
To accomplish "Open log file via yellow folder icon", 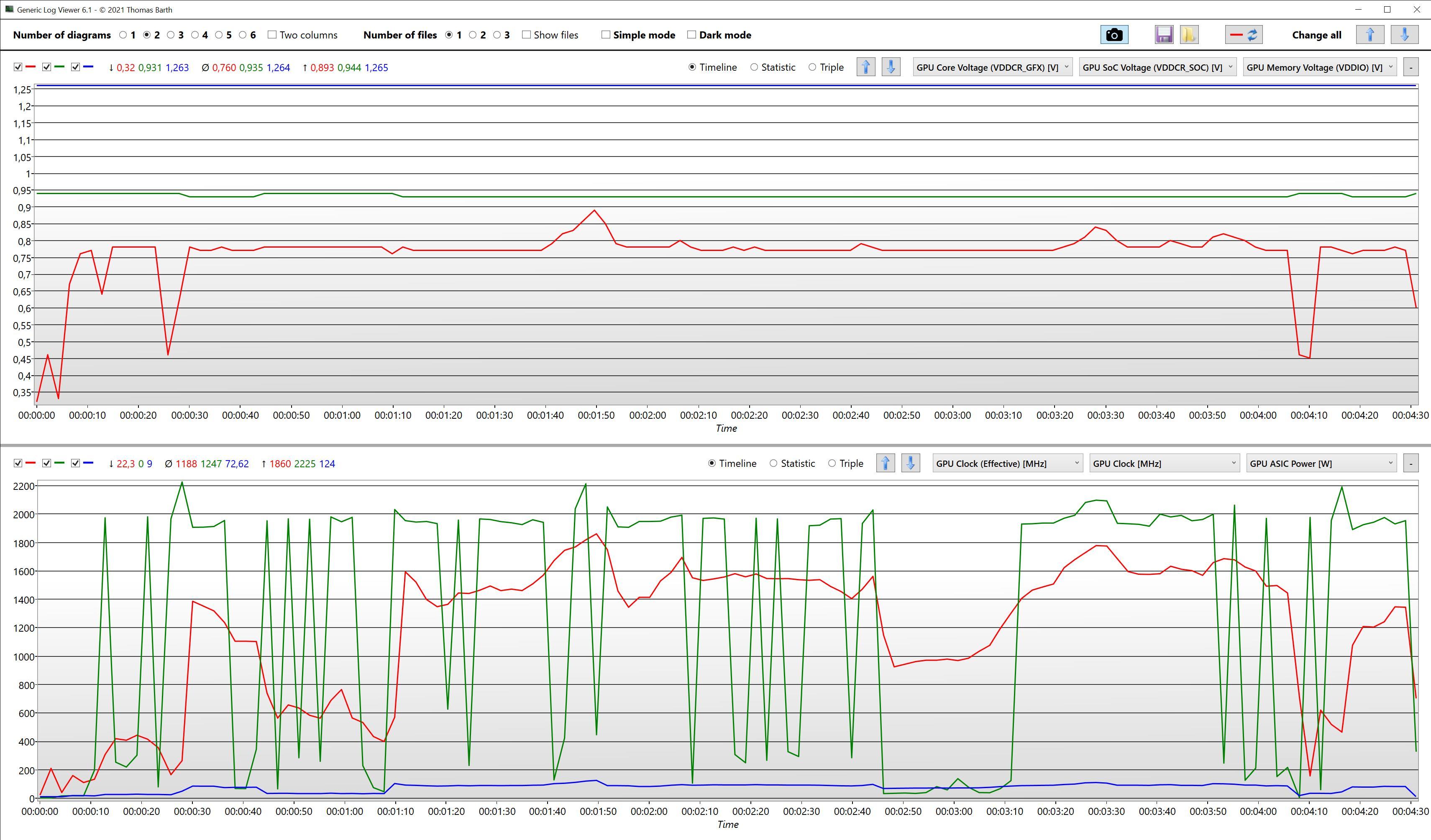I will [x=1188, y=35].
